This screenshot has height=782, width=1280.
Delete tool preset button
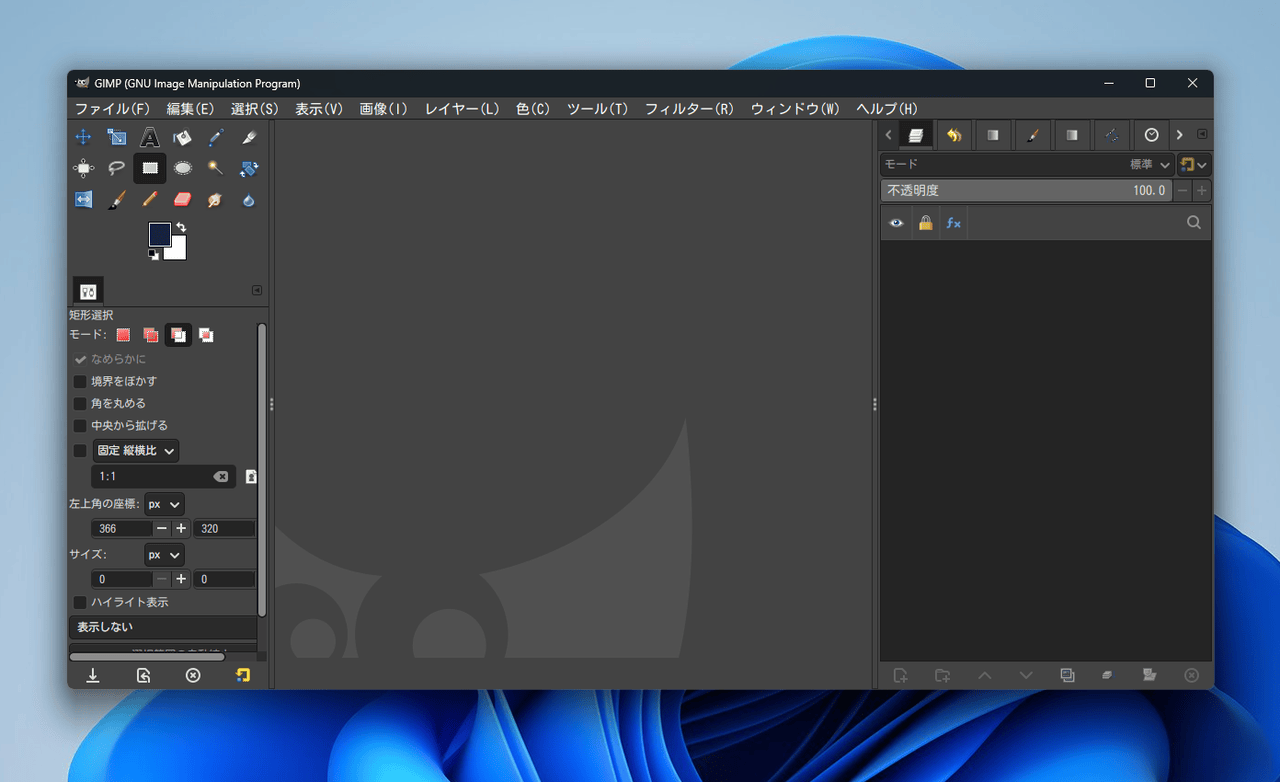[193, 675]
